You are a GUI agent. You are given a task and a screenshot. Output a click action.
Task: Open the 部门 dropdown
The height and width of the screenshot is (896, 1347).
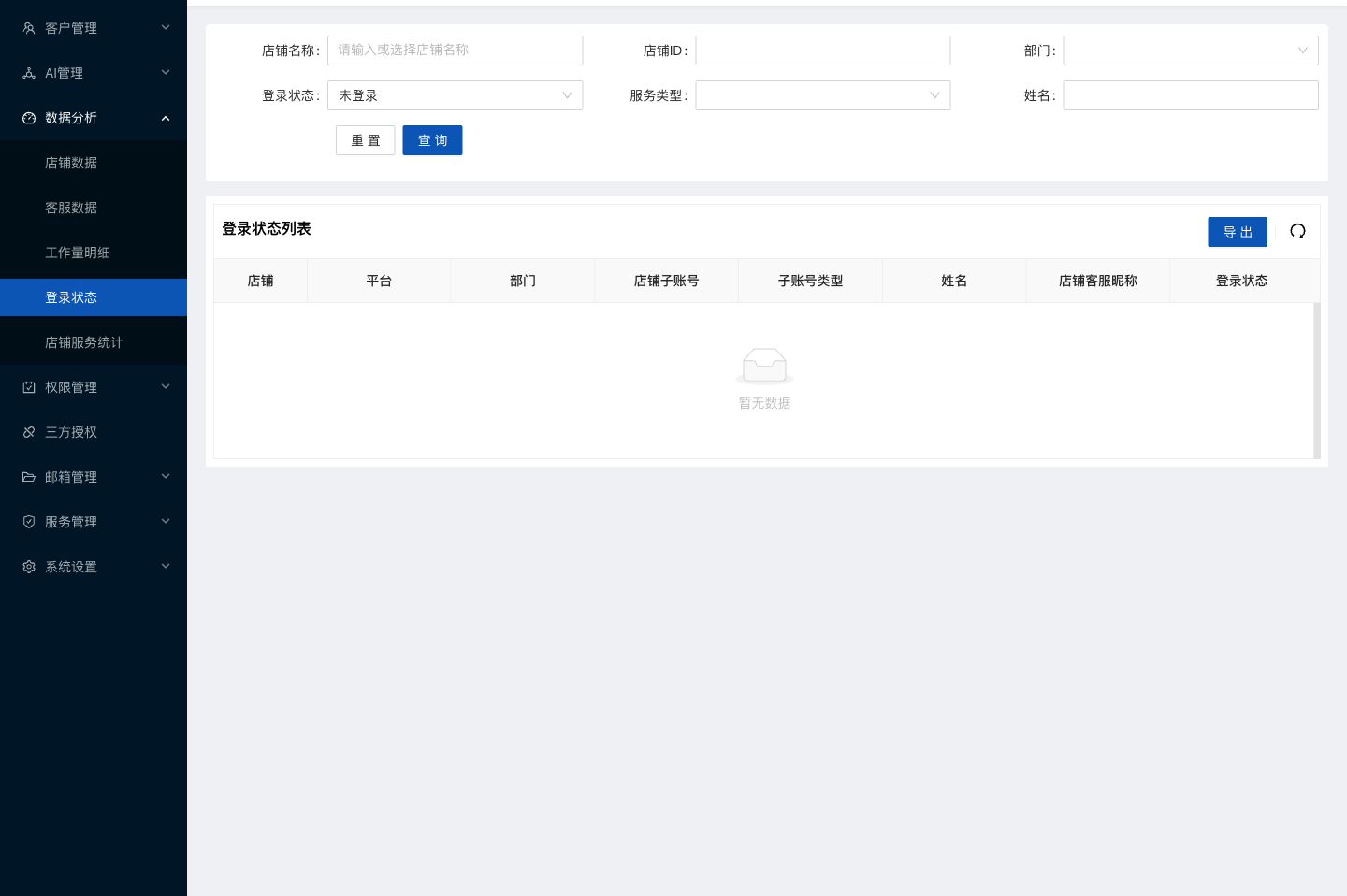pyautogui.click(x=1191, y=51)
